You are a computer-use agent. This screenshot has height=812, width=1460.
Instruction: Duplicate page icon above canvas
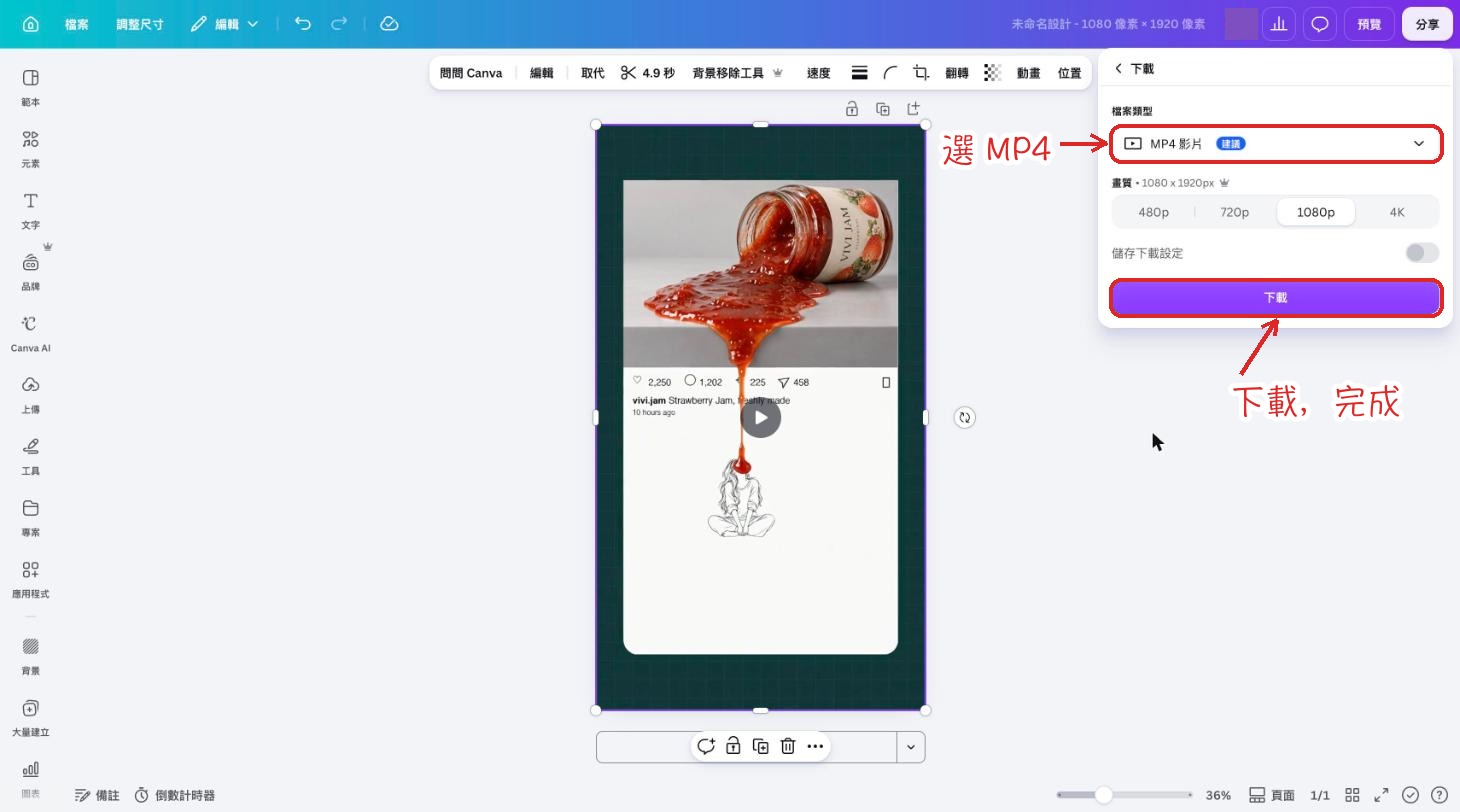click(883, 109)
